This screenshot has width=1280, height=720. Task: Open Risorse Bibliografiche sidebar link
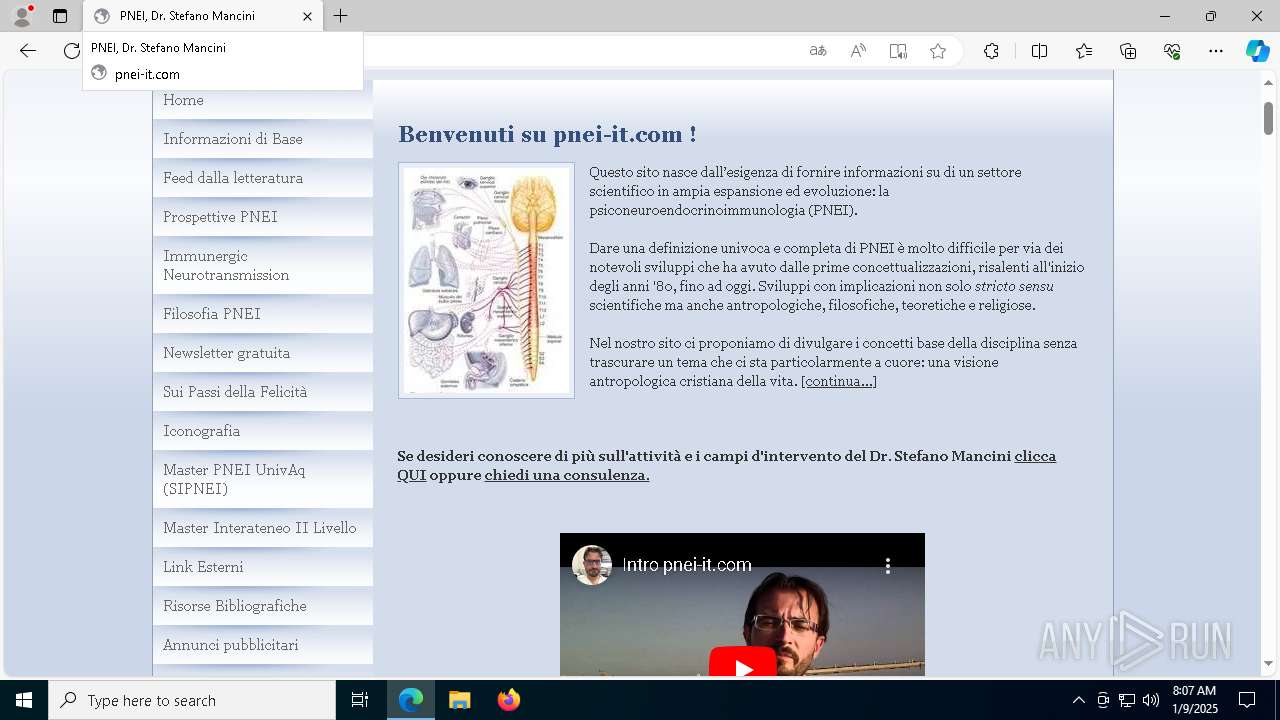(263, 606)
